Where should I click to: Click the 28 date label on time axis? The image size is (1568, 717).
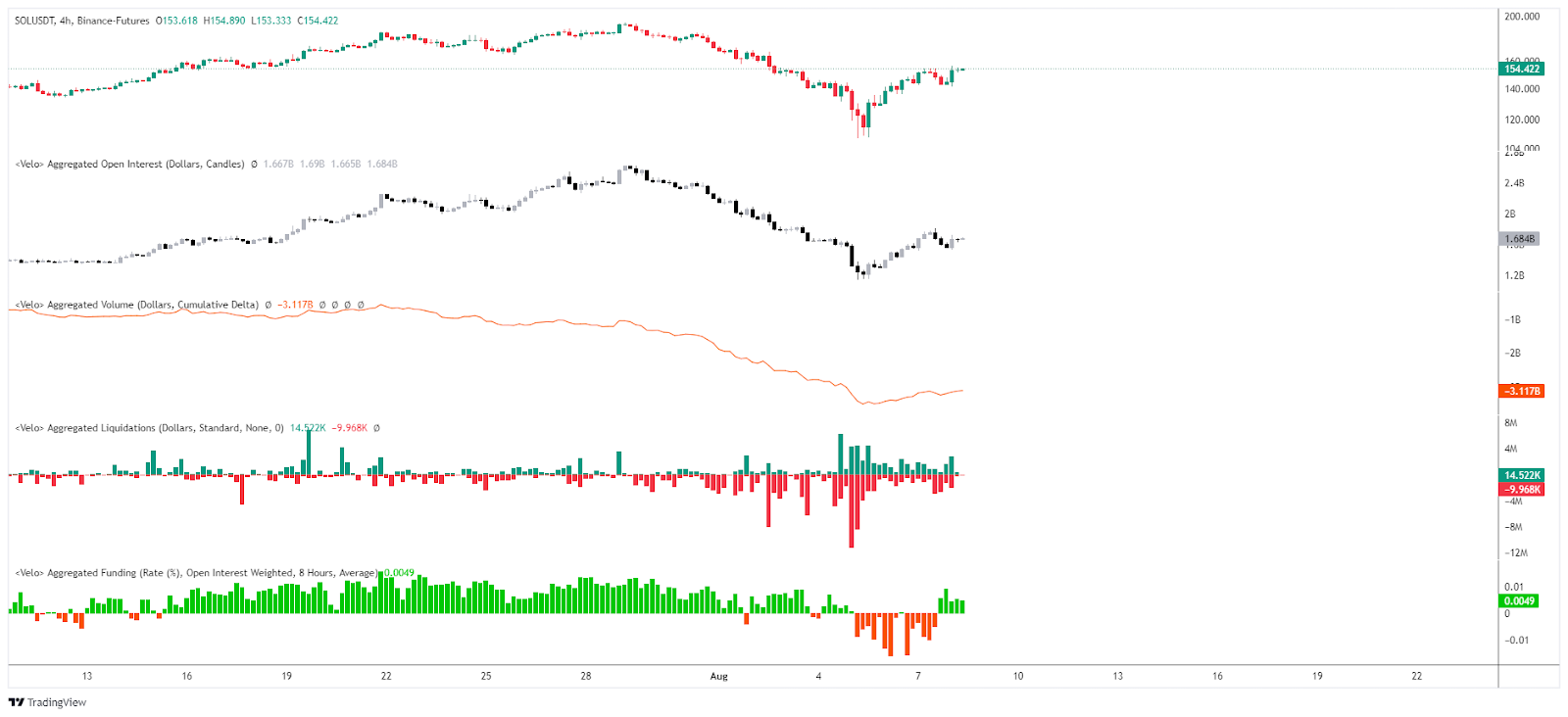click(586, 676)
